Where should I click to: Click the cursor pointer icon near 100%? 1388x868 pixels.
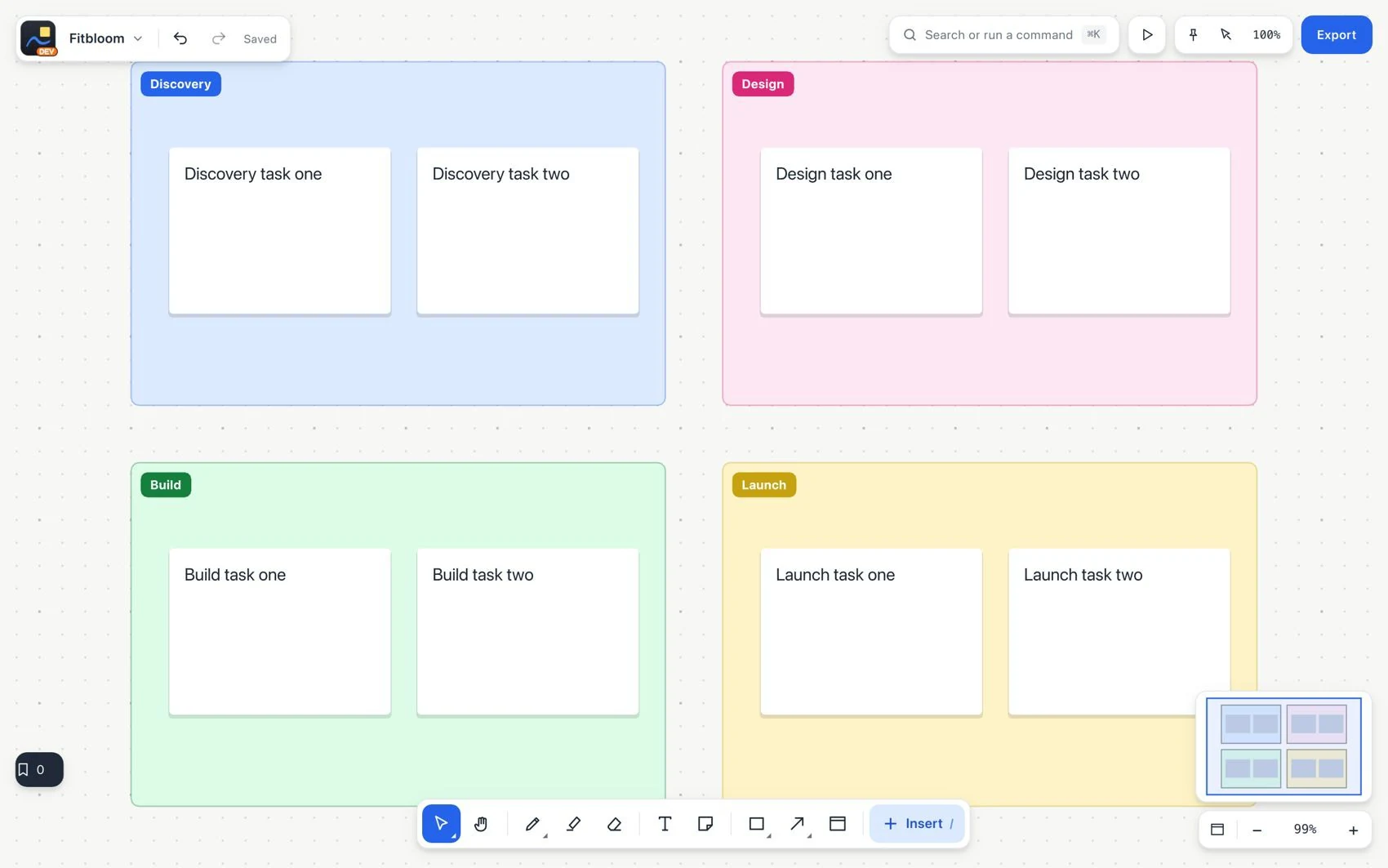(1226, 35)
